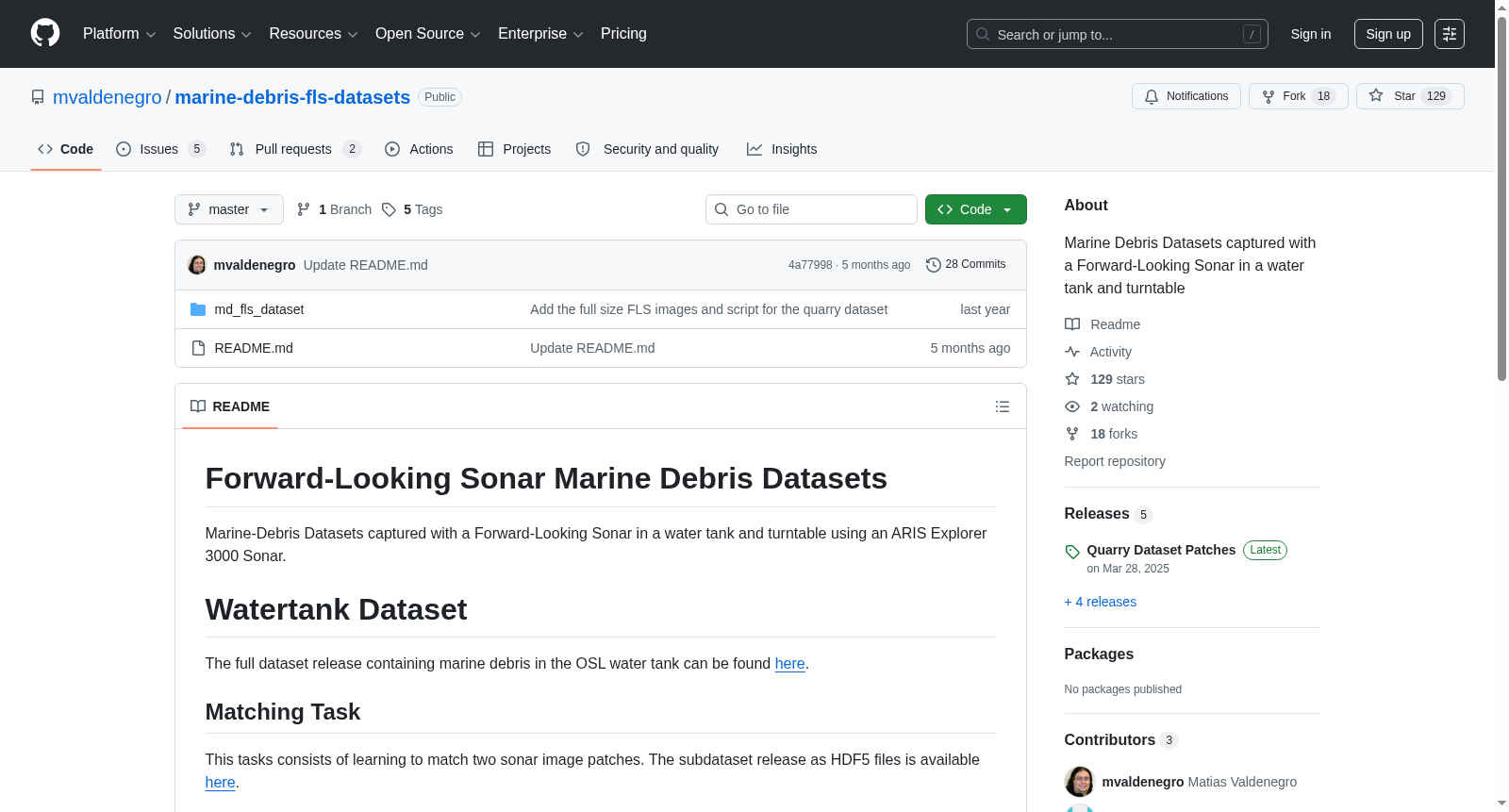1509x812 pixels.
Task: Open the GitHub home logo
Action: pyautogui.click(x=45, y=33)
